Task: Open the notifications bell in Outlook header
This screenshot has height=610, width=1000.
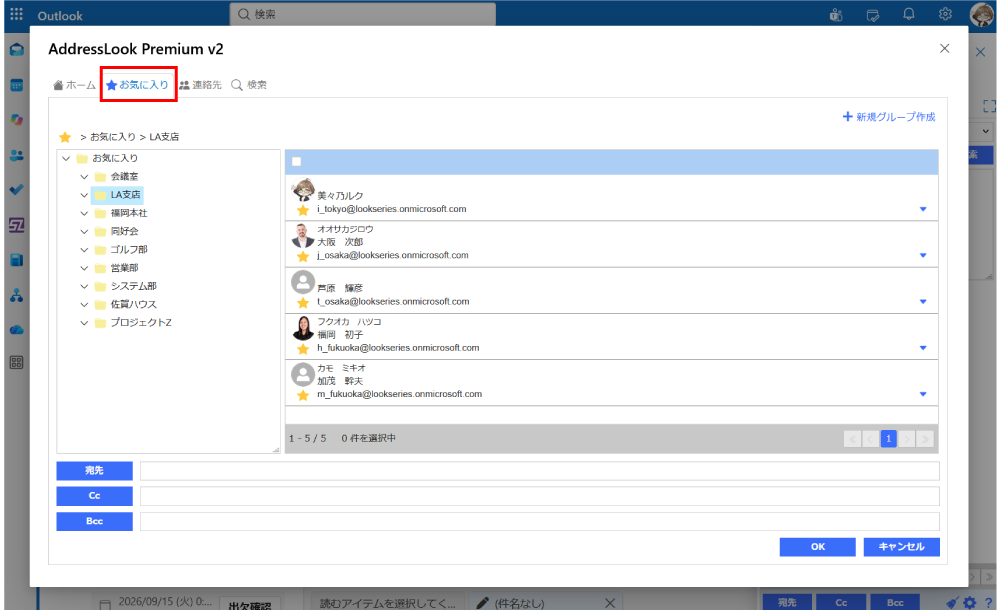Action: (909, 14)
